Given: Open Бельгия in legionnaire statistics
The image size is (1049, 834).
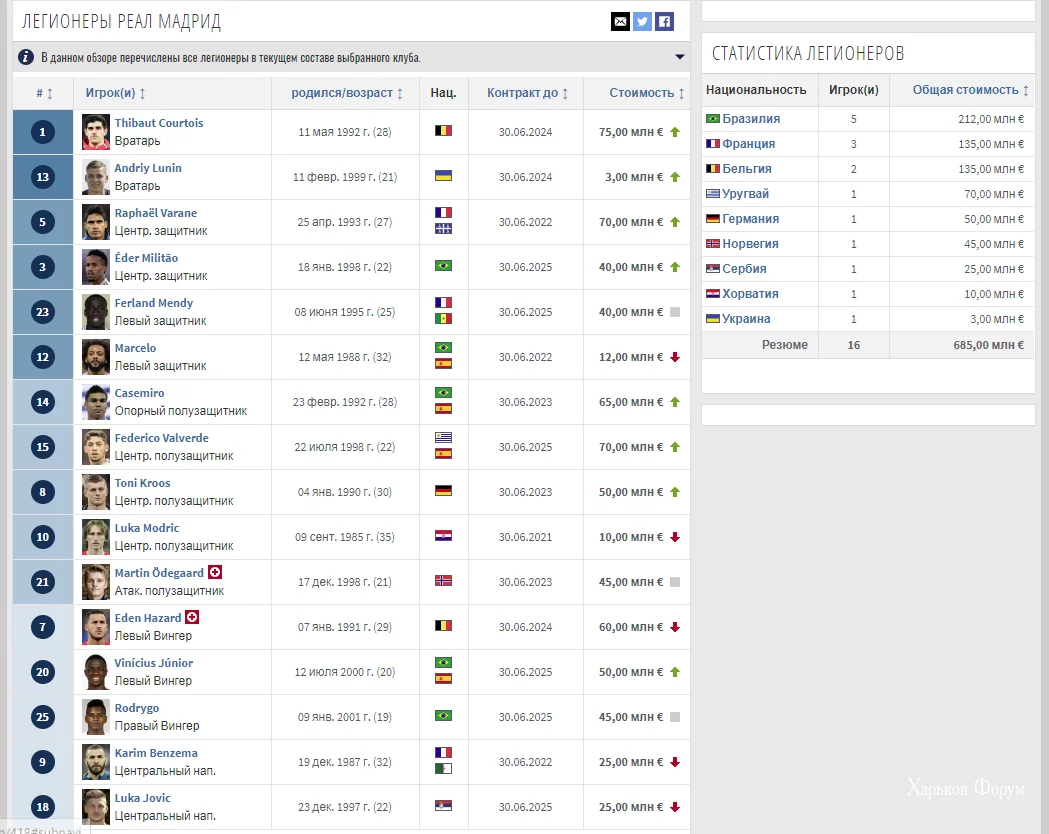Looking at the screenshot, I should pos(747,169).
